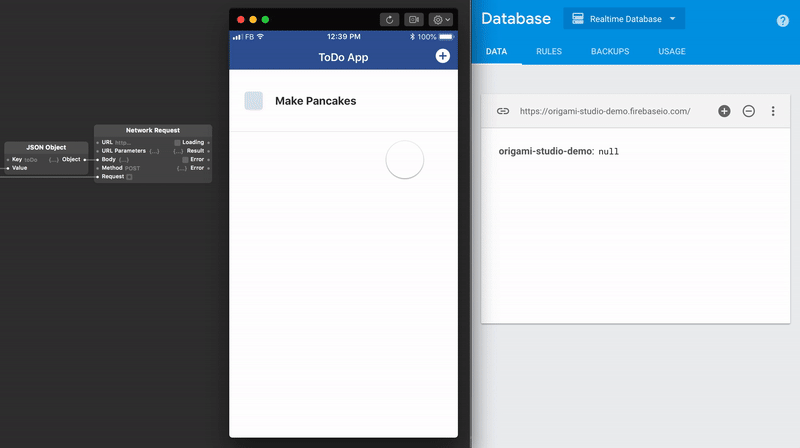The height and width of the screenshot is (448, 800).
Task: Click the ToDo App header title
Action: 343,58
